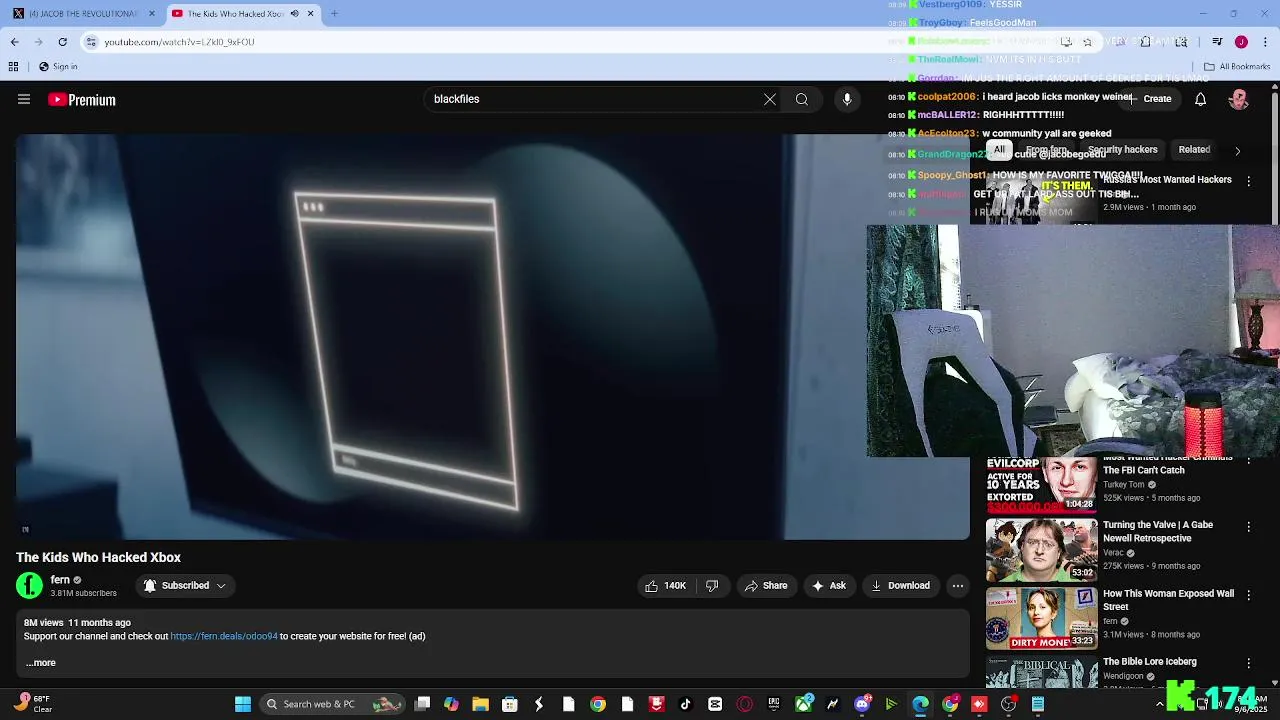Image resolution: width=1280 pixels, height=720 pixels.
Task: Open options for Turning the Valve video
Action: point(1248,527)
